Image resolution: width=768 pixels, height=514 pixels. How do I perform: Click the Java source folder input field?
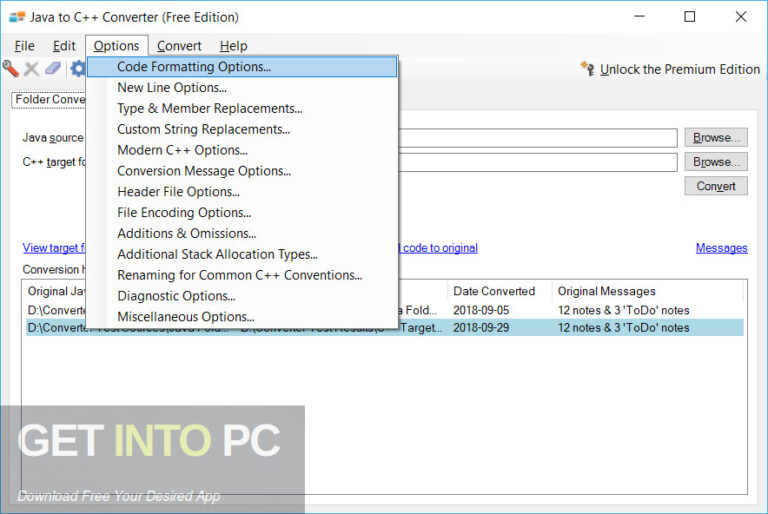[x=538, y=138]
